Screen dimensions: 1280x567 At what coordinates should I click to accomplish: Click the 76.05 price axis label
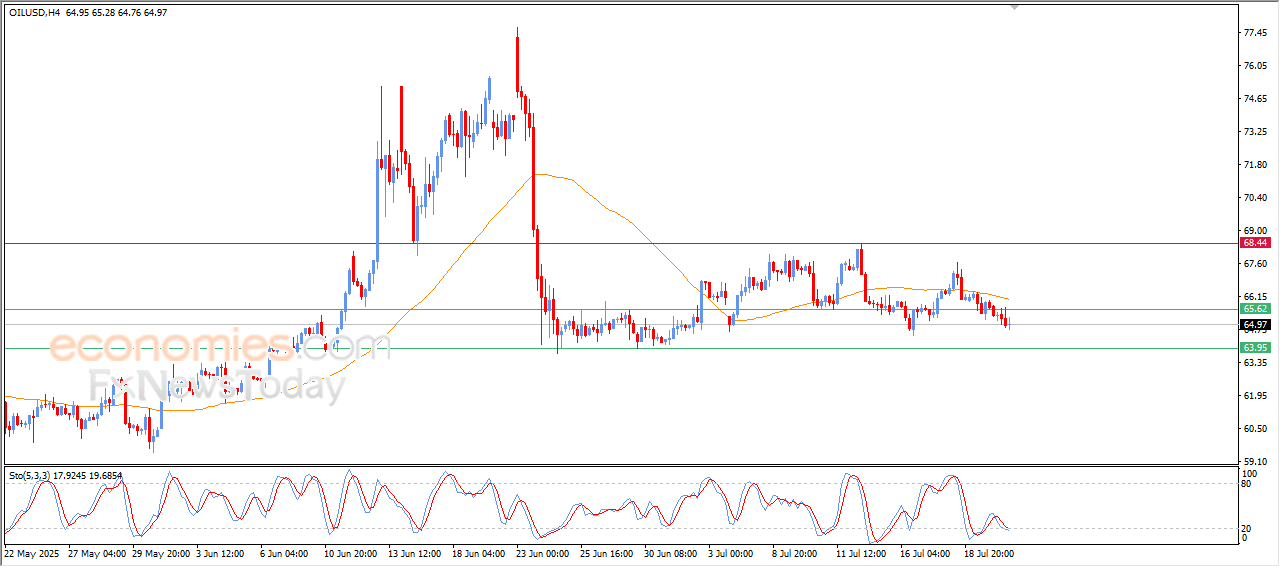click(1255, 66)
